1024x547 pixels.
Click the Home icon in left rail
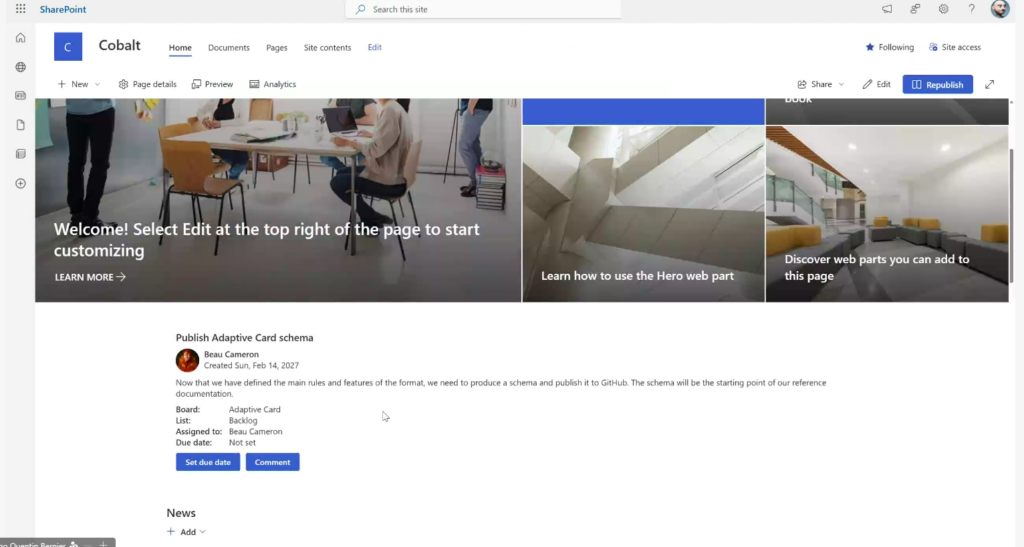coord(20,38)
